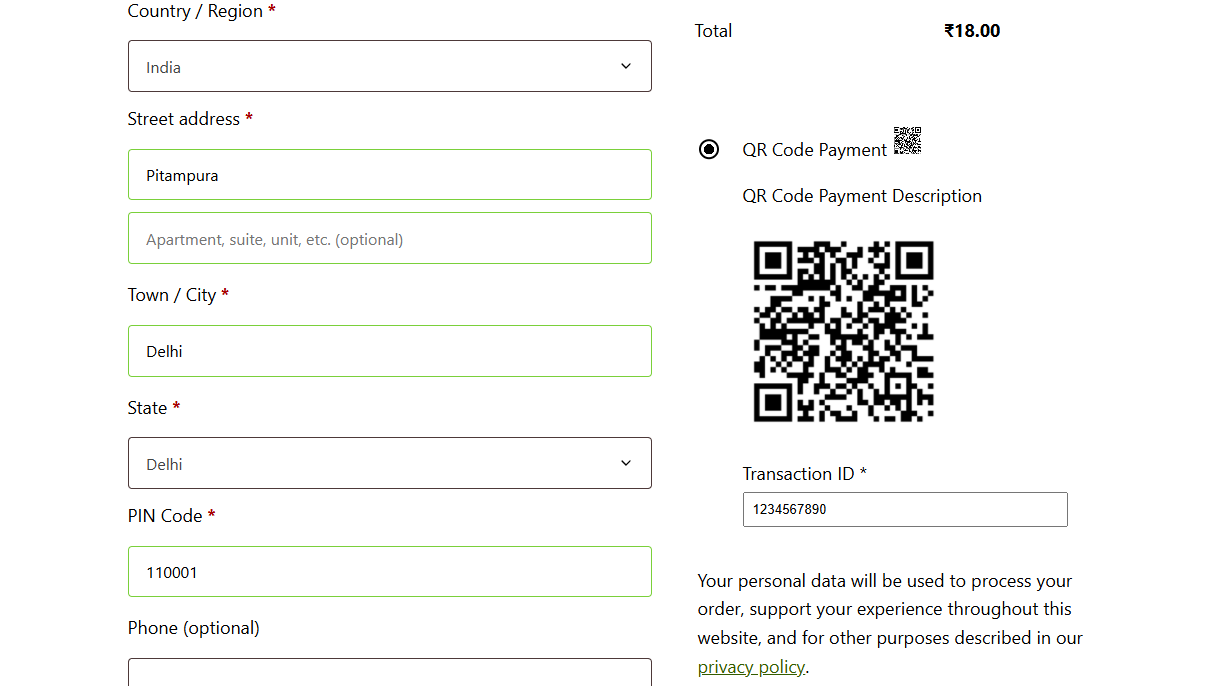Click the Total amount of ₹18.00
The height and width of the screenshot is (686, 1221).
971,30
